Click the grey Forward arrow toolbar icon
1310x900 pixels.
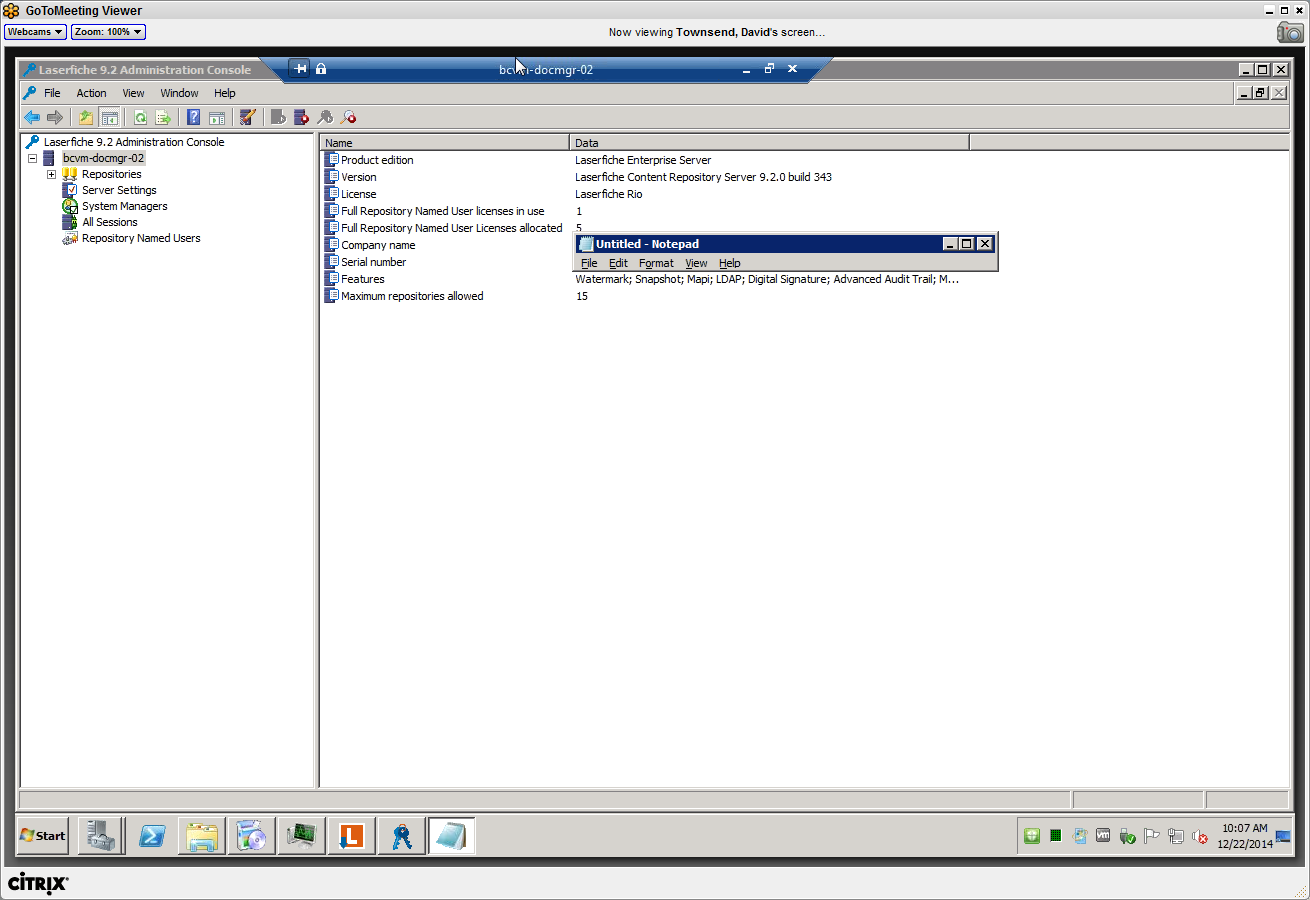(55, 117)
